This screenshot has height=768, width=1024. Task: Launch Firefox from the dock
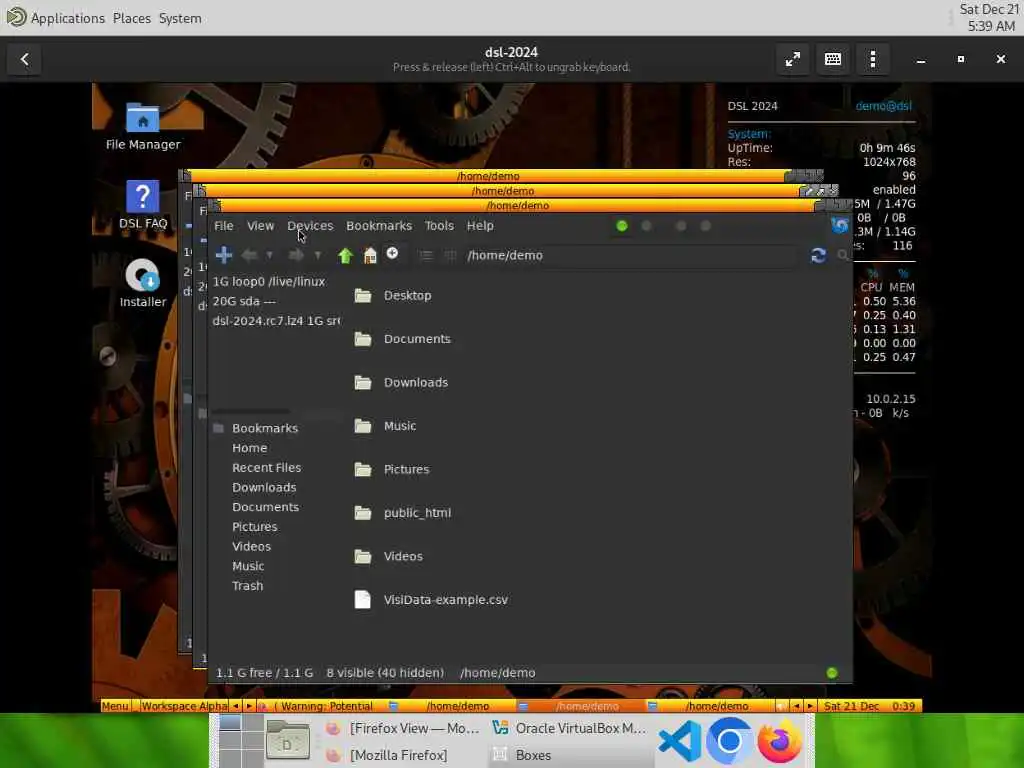point(780,741)
